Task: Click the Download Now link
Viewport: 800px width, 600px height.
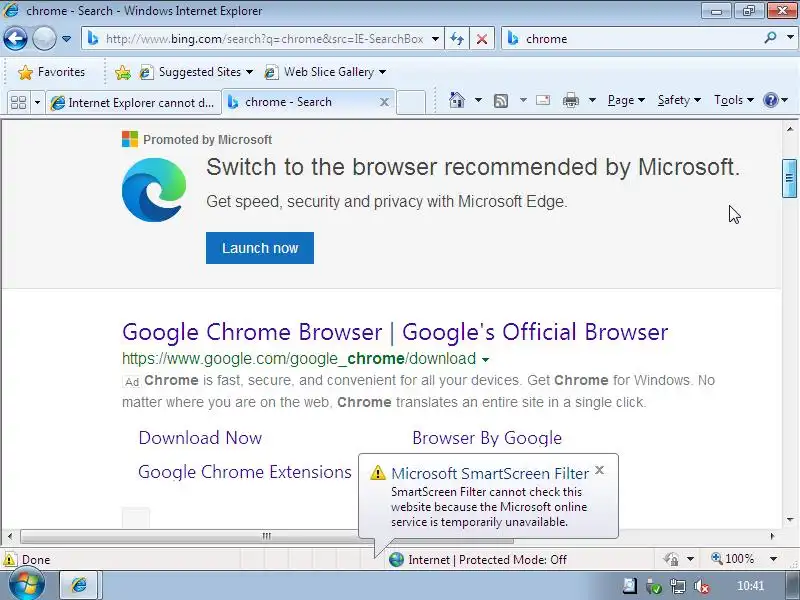Action: tap(200, 438)
